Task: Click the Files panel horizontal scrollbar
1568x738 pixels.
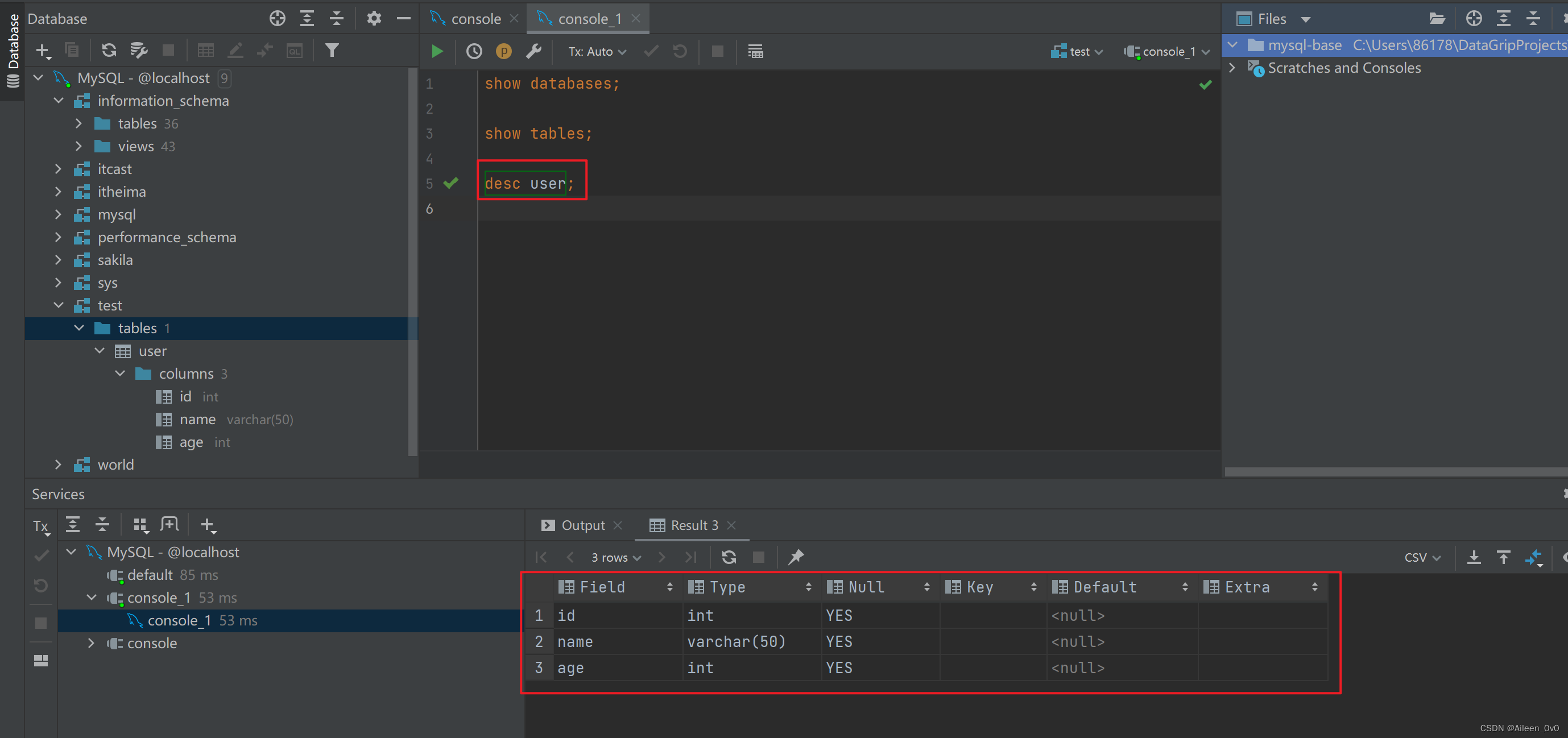Action: click(1394, 471)
